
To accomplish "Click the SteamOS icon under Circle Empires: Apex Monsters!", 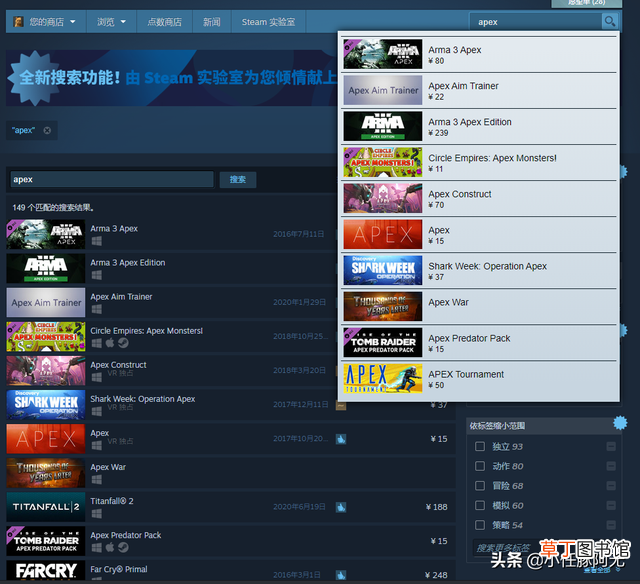I will pyautogui.click(x=123, y=343).
